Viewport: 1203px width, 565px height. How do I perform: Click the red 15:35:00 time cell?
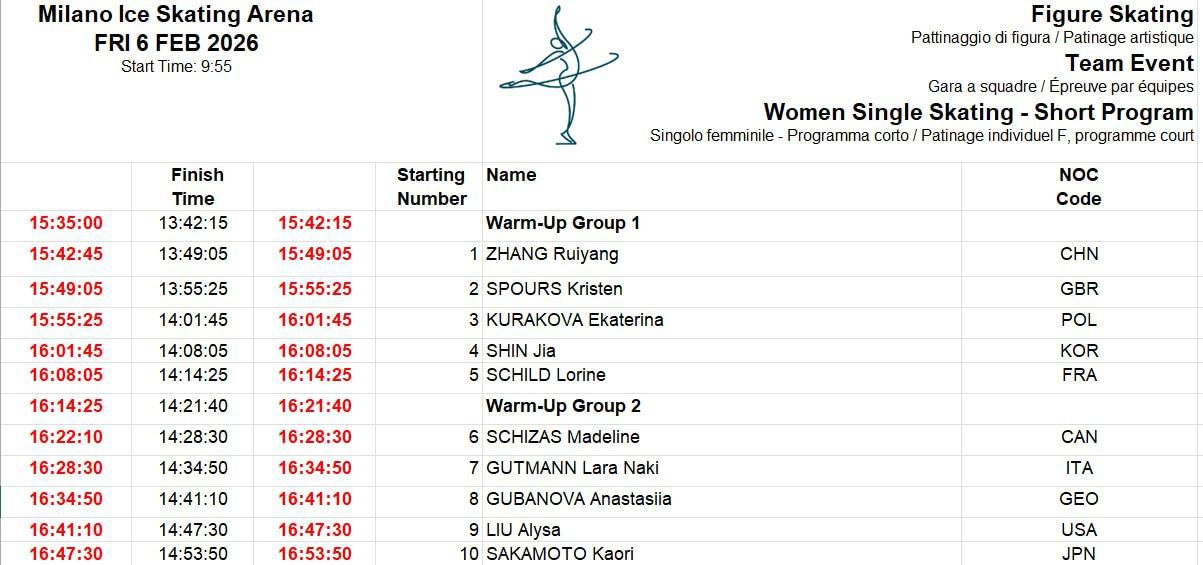(x=66, y=223)
